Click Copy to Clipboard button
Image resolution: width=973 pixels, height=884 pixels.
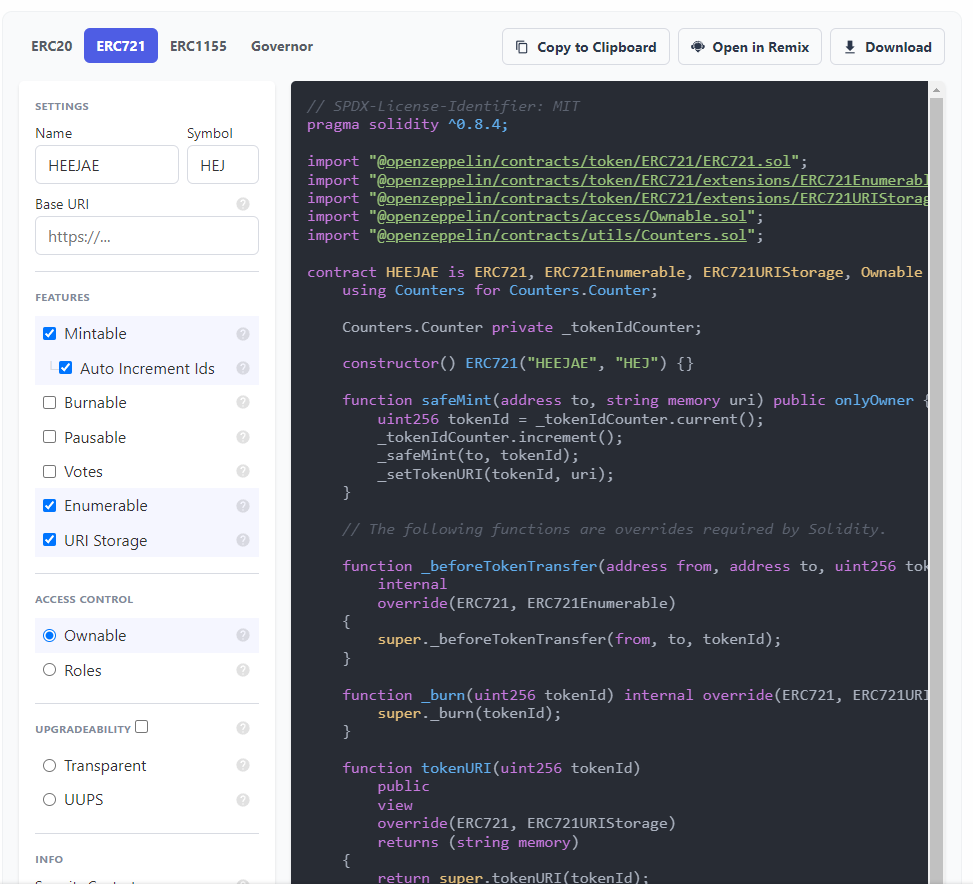click(586, 47)
